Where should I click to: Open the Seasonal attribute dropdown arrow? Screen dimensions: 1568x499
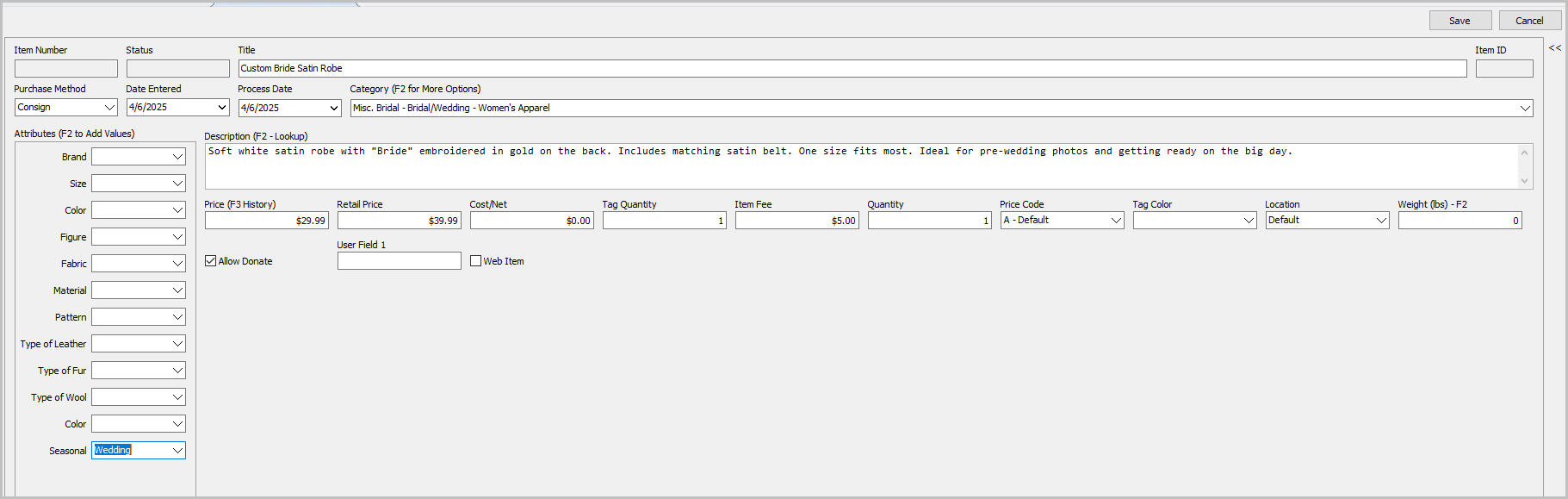tap(177, 451)
